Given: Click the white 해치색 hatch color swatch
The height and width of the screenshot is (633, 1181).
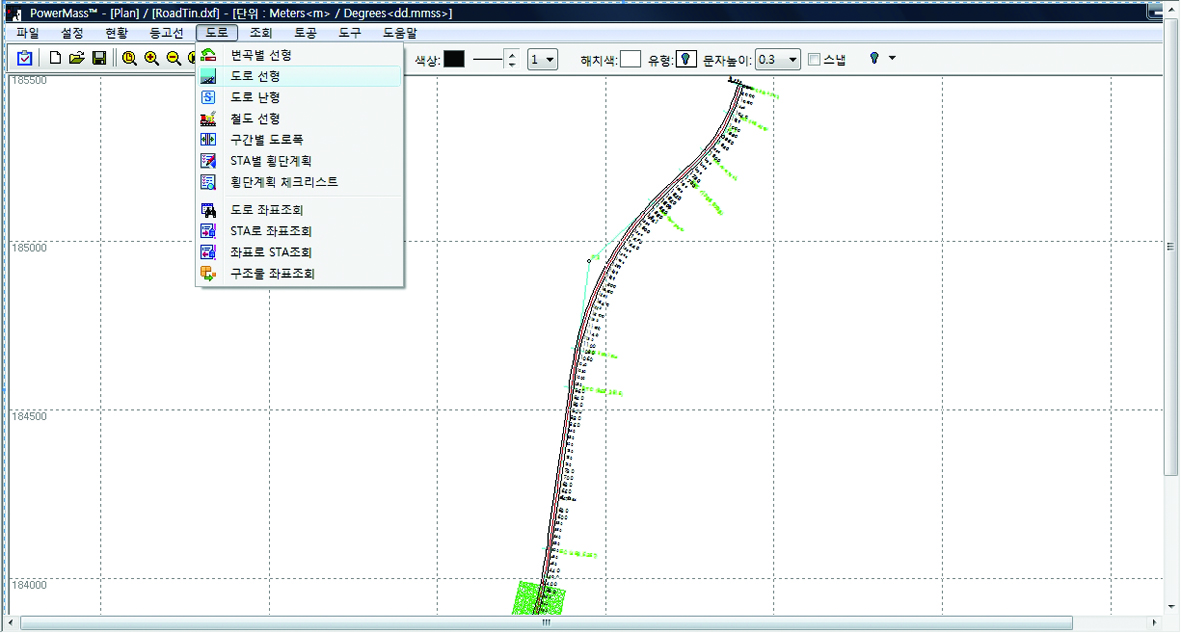Looking at the screenshot, I should click(x=630, y=60).
